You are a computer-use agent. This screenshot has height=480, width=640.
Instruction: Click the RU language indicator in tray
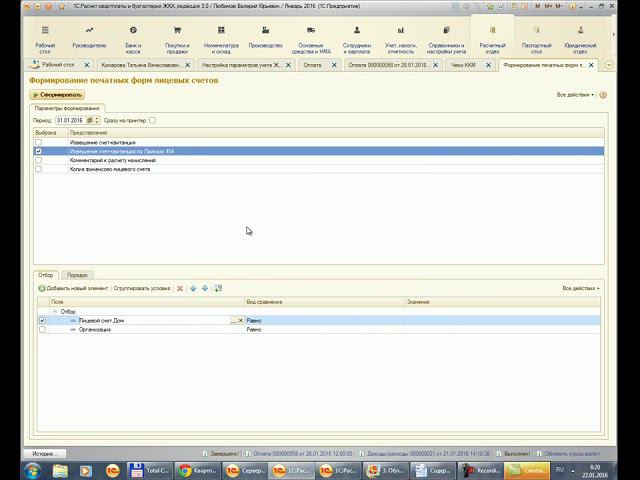pyautogui.click(x=560, y=470)
